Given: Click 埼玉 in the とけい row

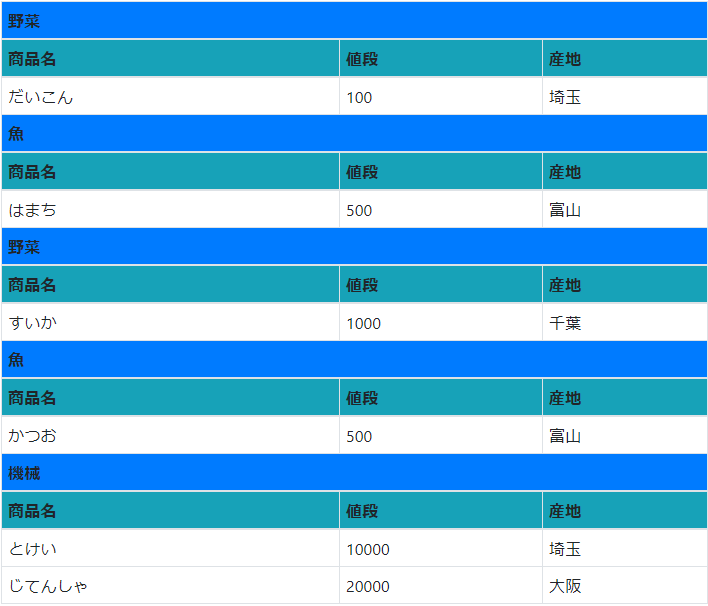Looking at the screenshot, I should click(x=564, y=549).
